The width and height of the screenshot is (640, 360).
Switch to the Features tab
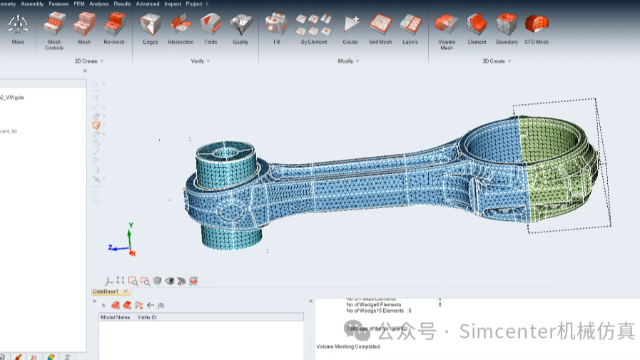(58, 4)
